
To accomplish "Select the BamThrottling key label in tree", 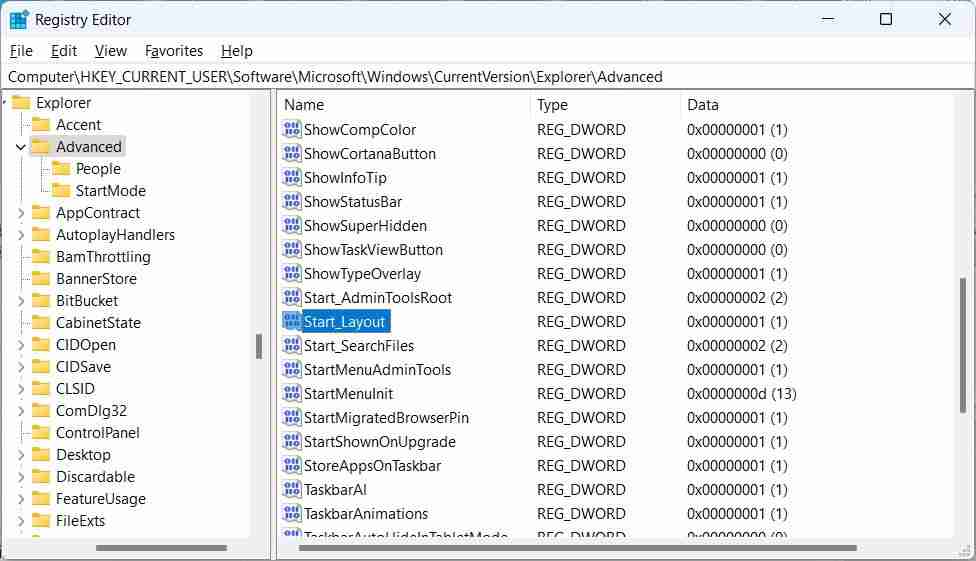I will click(103, 257).
